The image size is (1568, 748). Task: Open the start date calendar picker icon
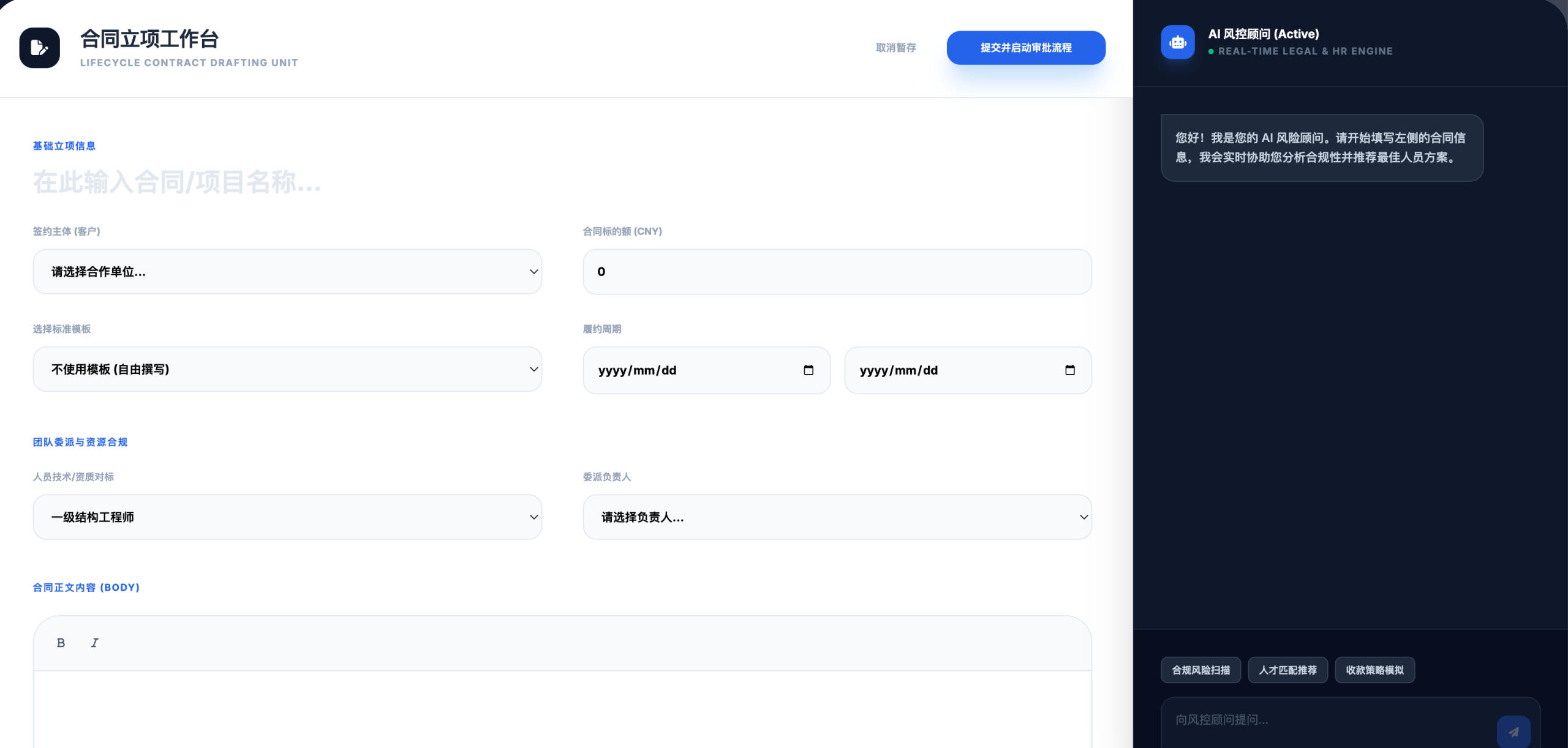tap(809, 370)
